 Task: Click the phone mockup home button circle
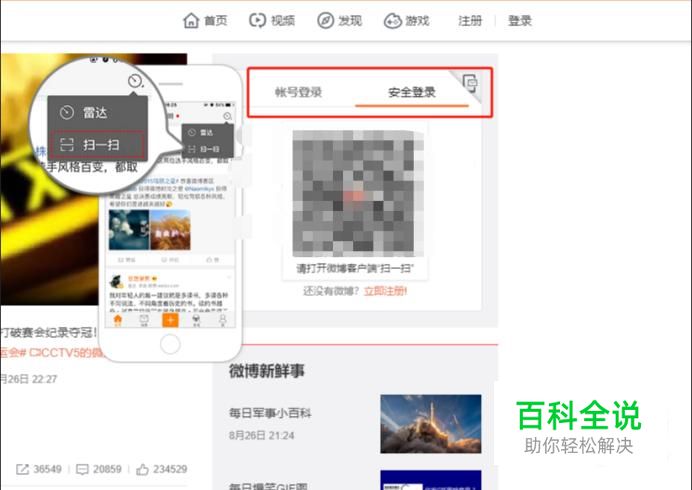pyautogui.click(x=170, y=344)
